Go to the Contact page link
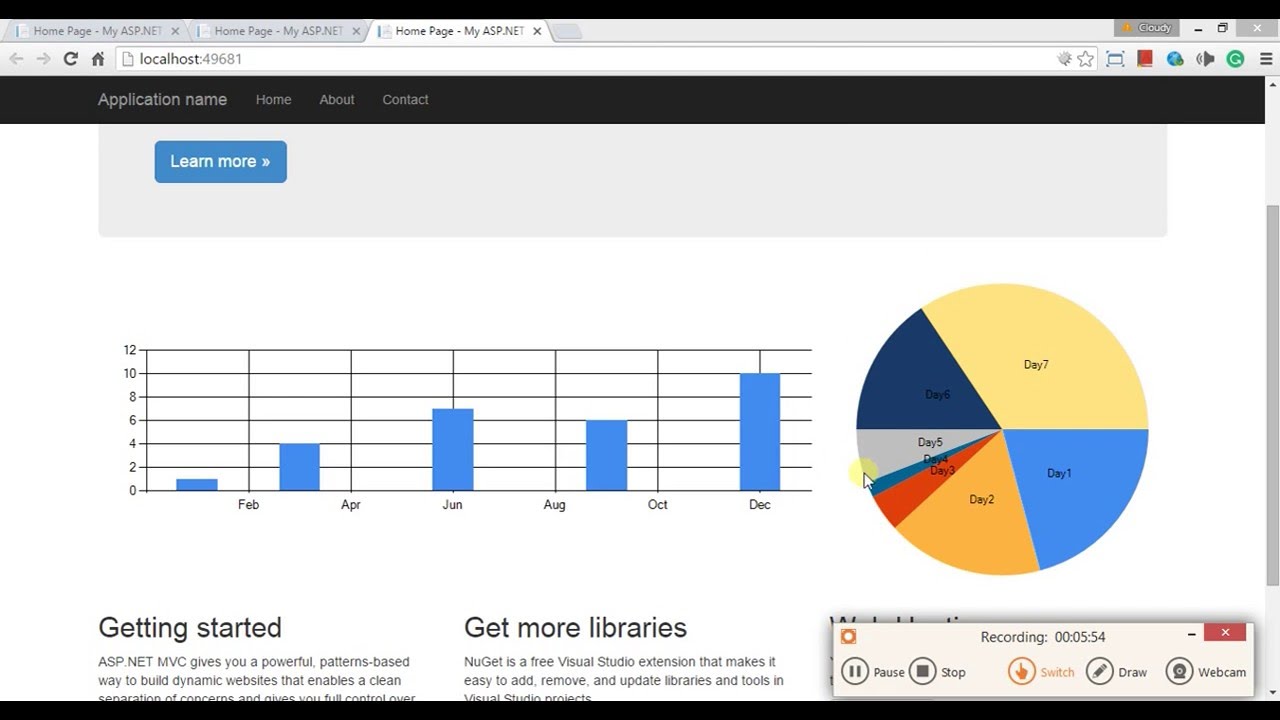This screenshot has height=720, width=1280. 405,100
